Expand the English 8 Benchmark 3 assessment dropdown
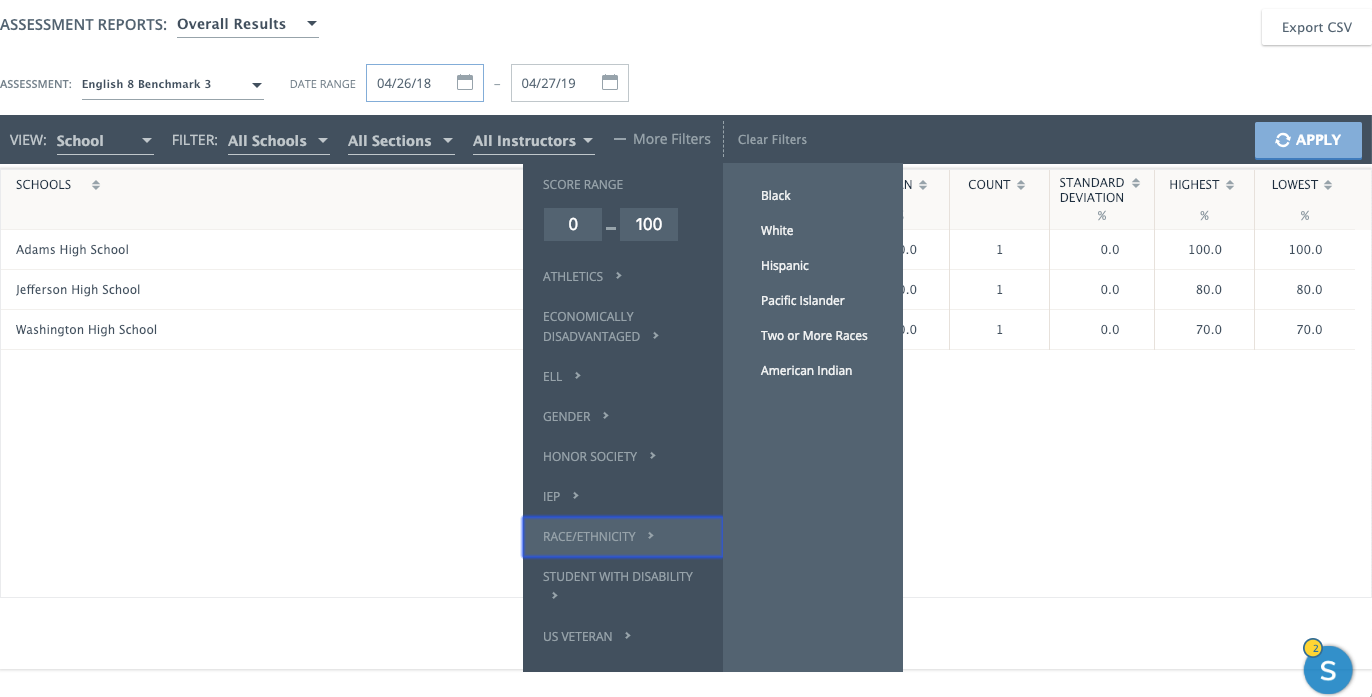The width and height of the screenshot is (1372, 697). [172, 85]
